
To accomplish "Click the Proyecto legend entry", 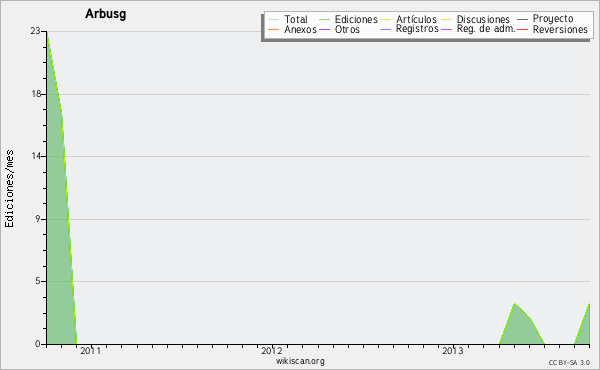I will point(545,19).
